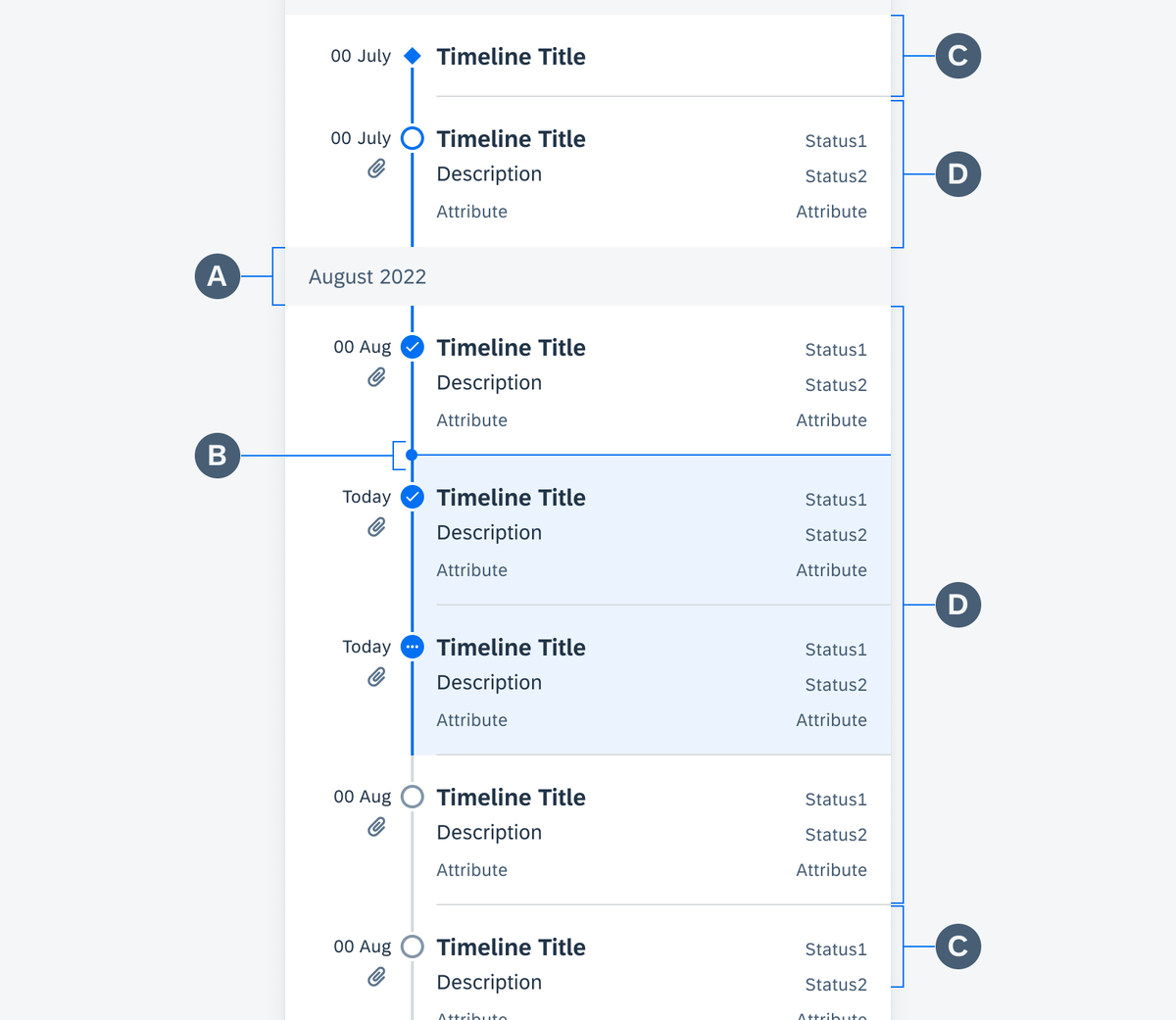Click the paperclip icon on bottom Aug entry
The width and height of the screenshot is (1176, 1020).
pos(376,977)
